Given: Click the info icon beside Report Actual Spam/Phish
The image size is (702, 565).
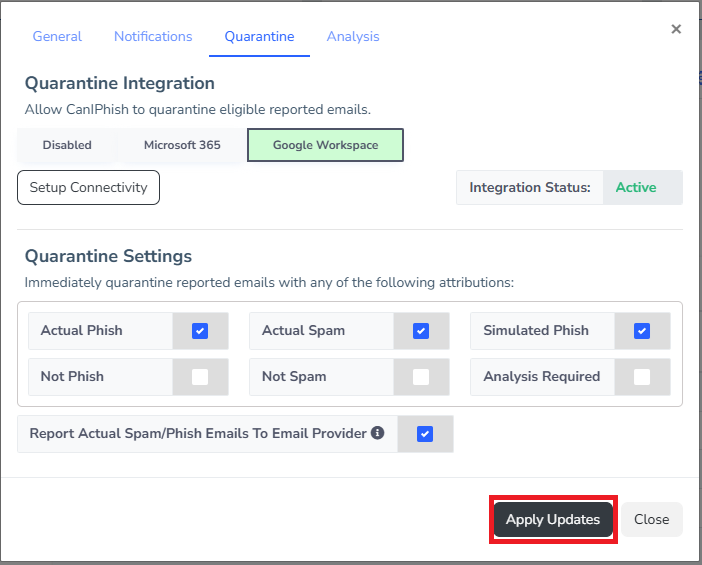Looking at the screenshot, I should (x=378, y=434).
